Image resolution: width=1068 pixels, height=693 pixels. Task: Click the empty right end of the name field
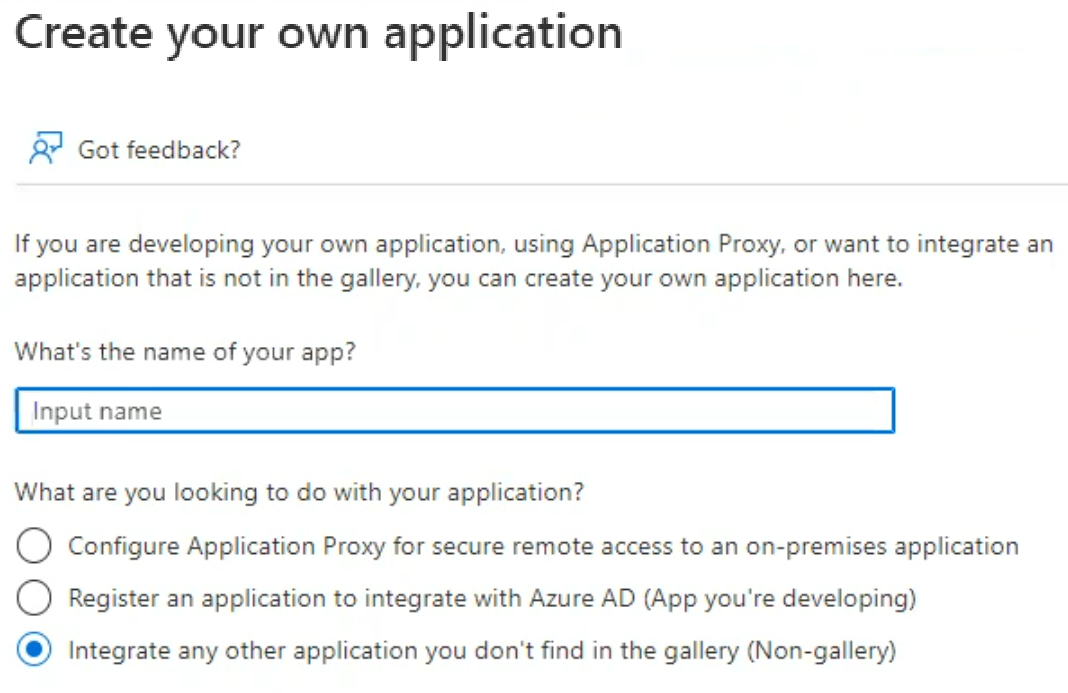(817, 410)
